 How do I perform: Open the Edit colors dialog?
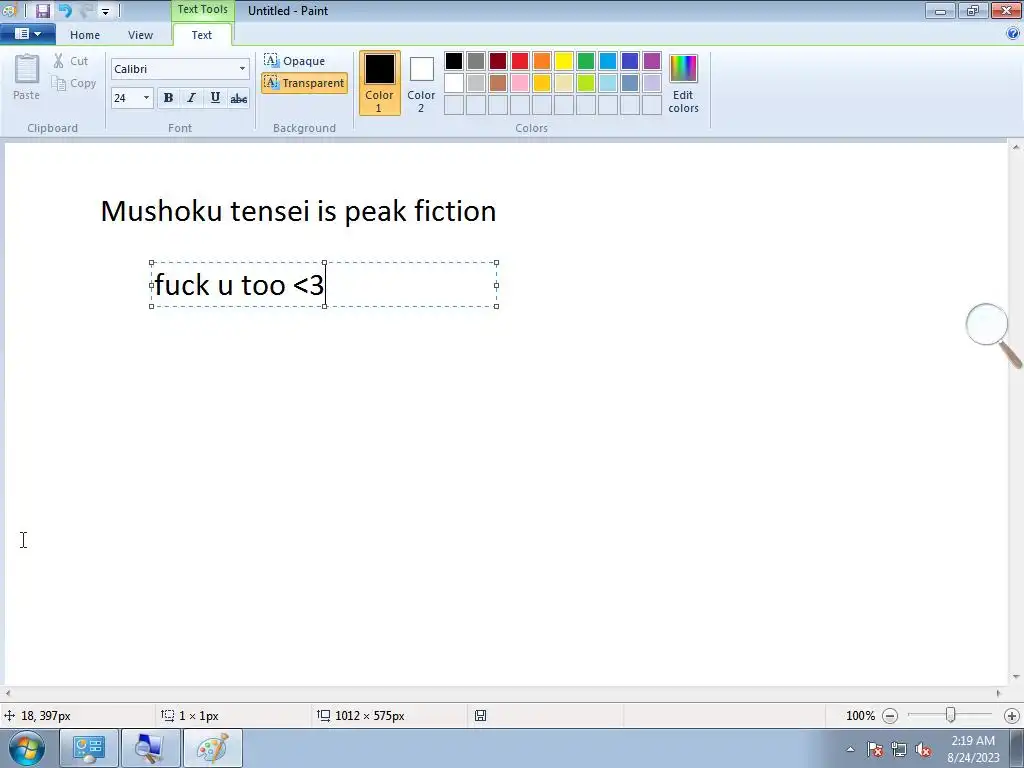click(683, 84)
